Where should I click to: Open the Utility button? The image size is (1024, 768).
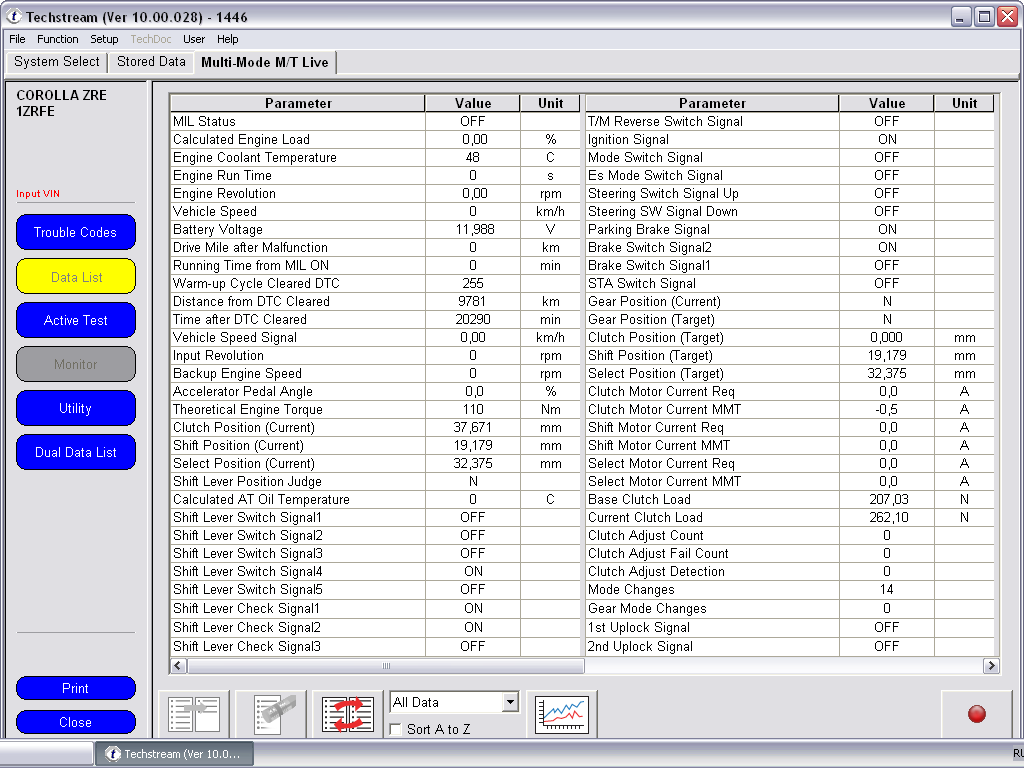click(x=76, y=408)
